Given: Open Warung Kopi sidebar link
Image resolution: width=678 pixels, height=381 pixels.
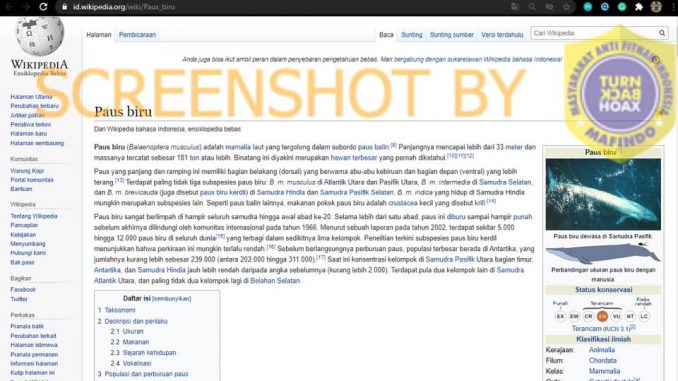Looking at the screenshot, I should click(x=27, y=170).
